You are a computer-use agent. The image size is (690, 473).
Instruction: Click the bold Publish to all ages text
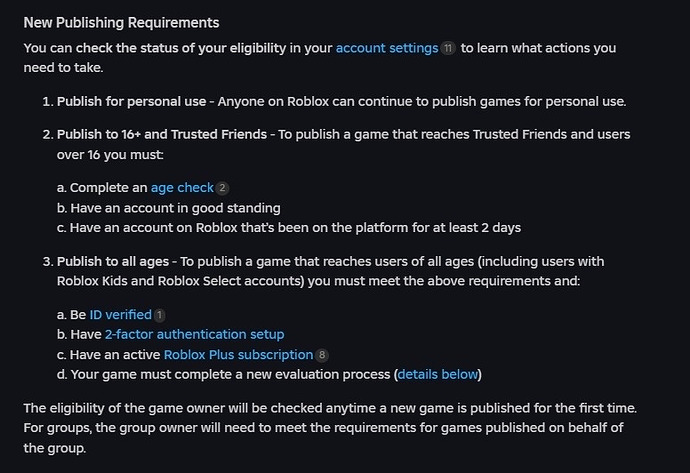[x=113, y=261]
